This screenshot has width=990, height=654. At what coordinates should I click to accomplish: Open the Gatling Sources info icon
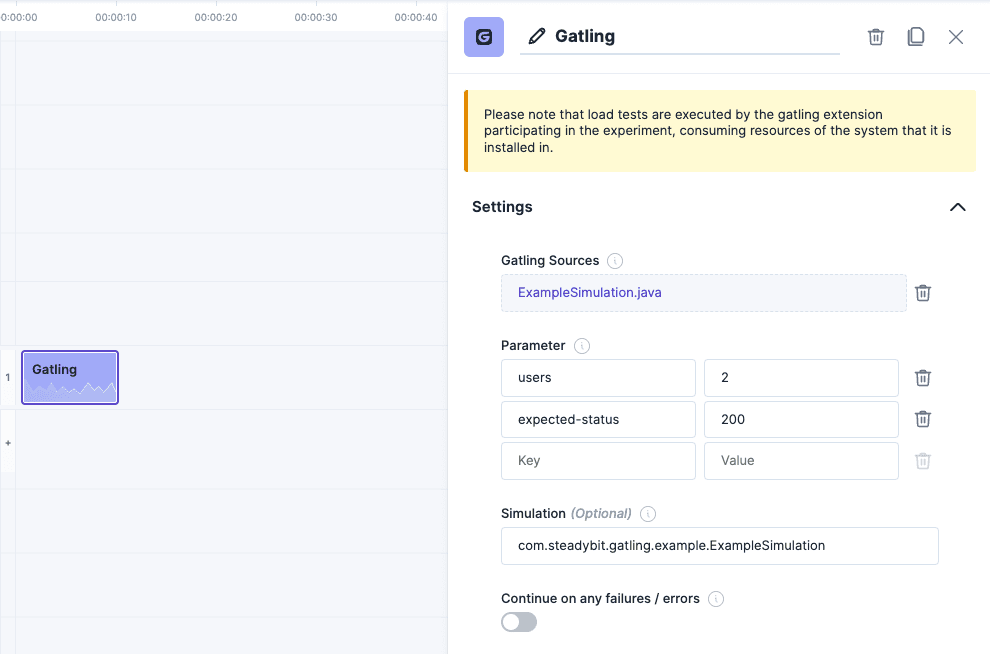point(616,259)
